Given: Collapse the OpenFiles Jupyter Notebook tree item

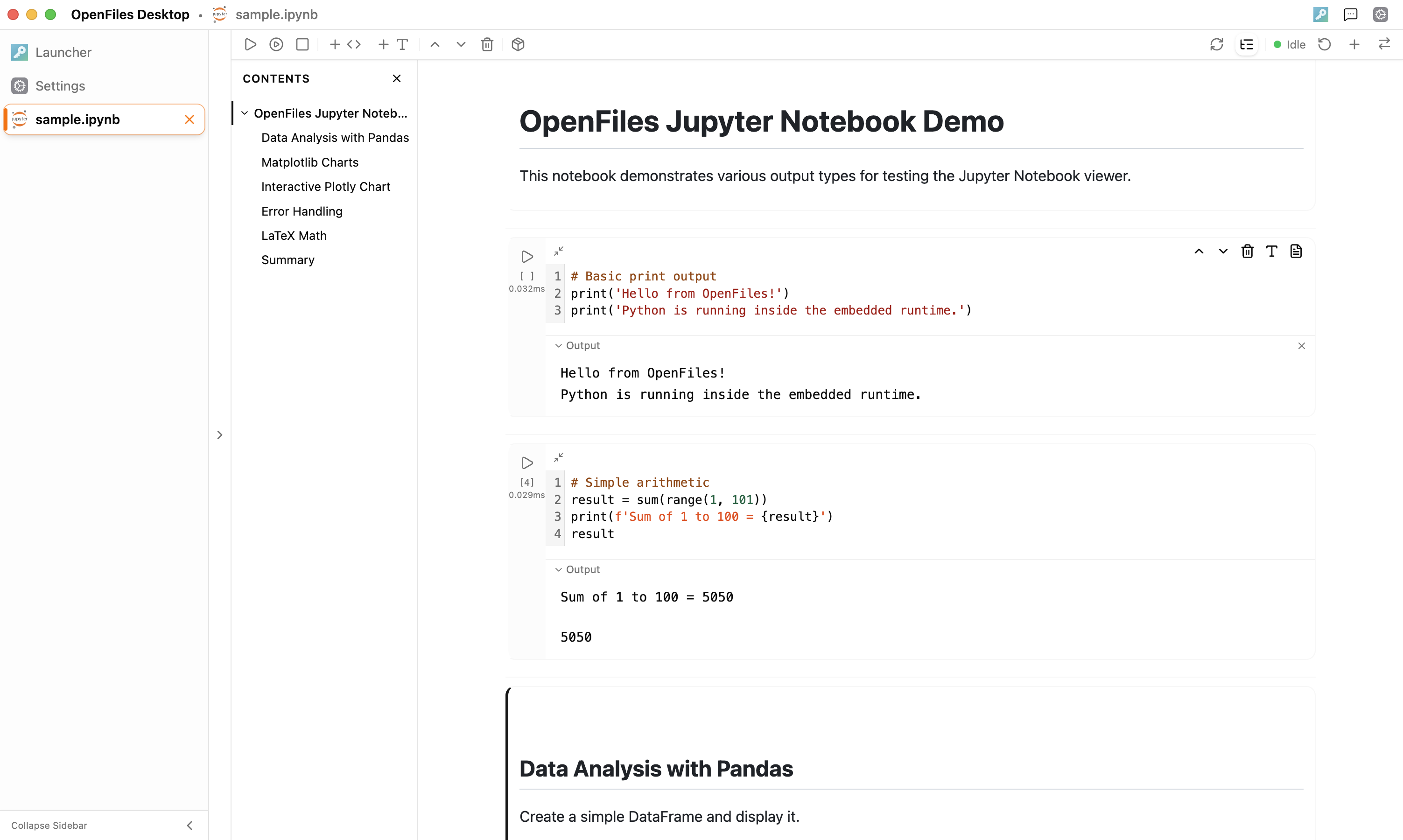Looking at the screenshot, I should (245, 113).
